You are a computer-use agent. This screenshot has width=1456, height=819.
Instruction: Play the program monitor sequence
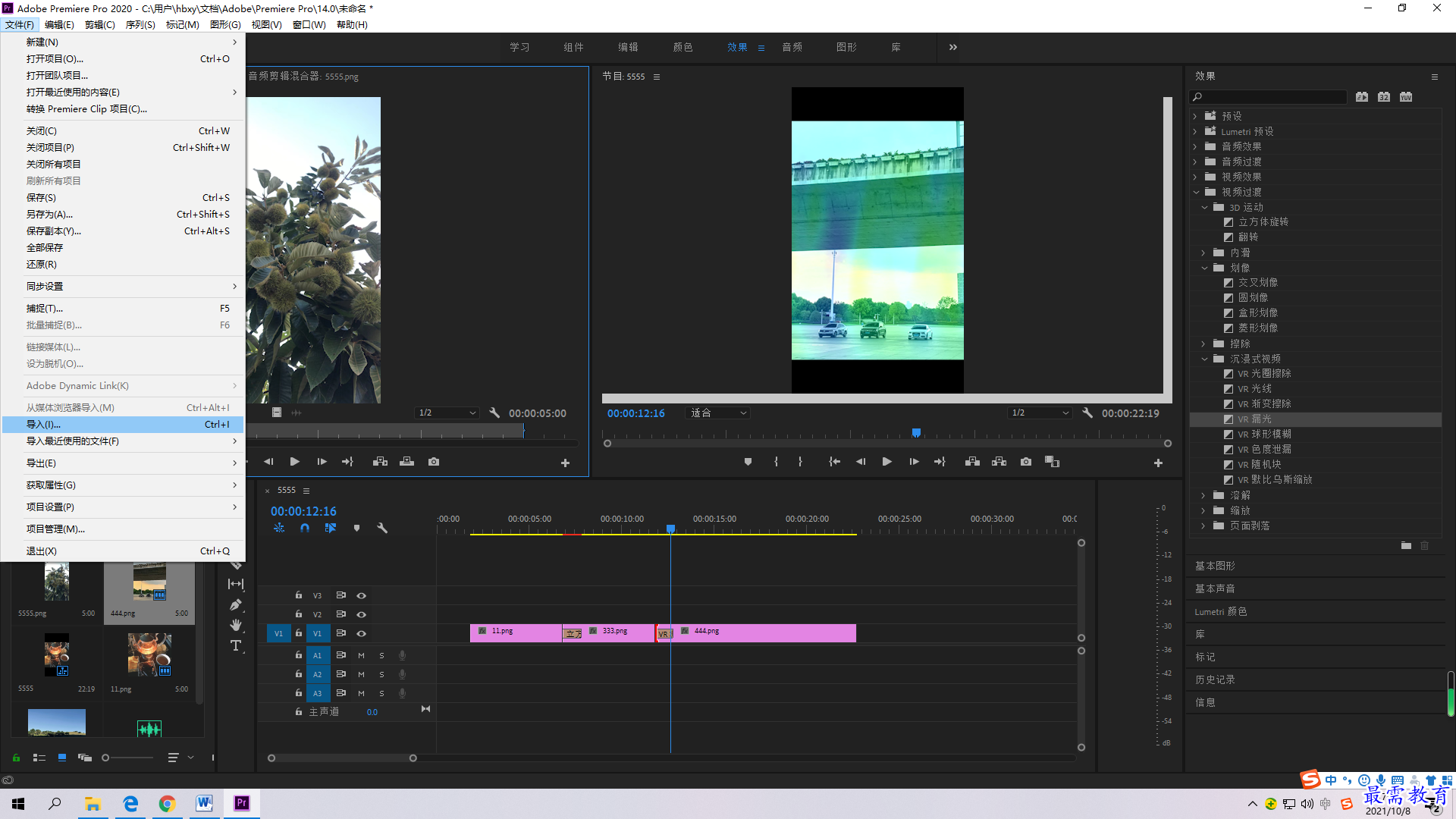click(886, 462)
